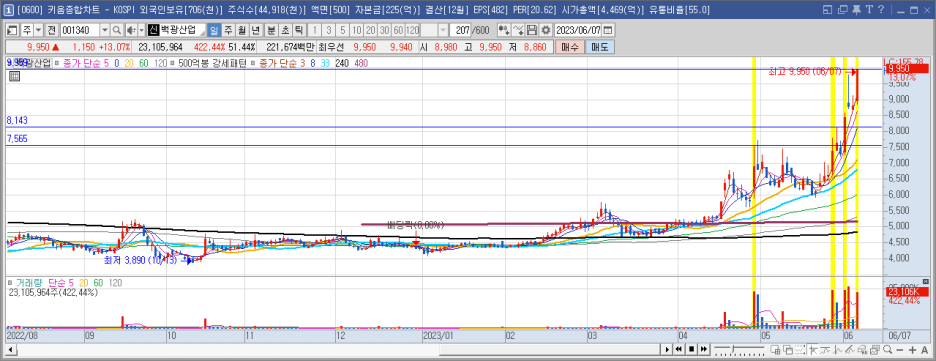The height and width of the screenshot is (361, 936).
Task: Stop the chart replay
Action: click(x=691, y=349)
